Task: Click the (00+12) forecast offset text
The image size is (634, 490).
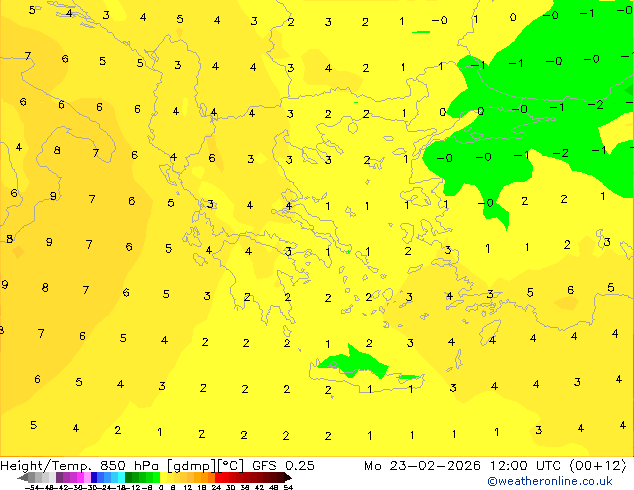Action: (x=598, y=466)
